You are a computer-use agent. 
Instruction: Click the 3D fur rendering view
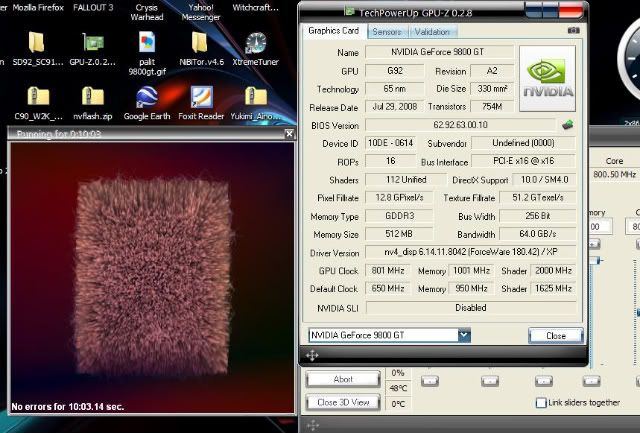coord(152,278)
